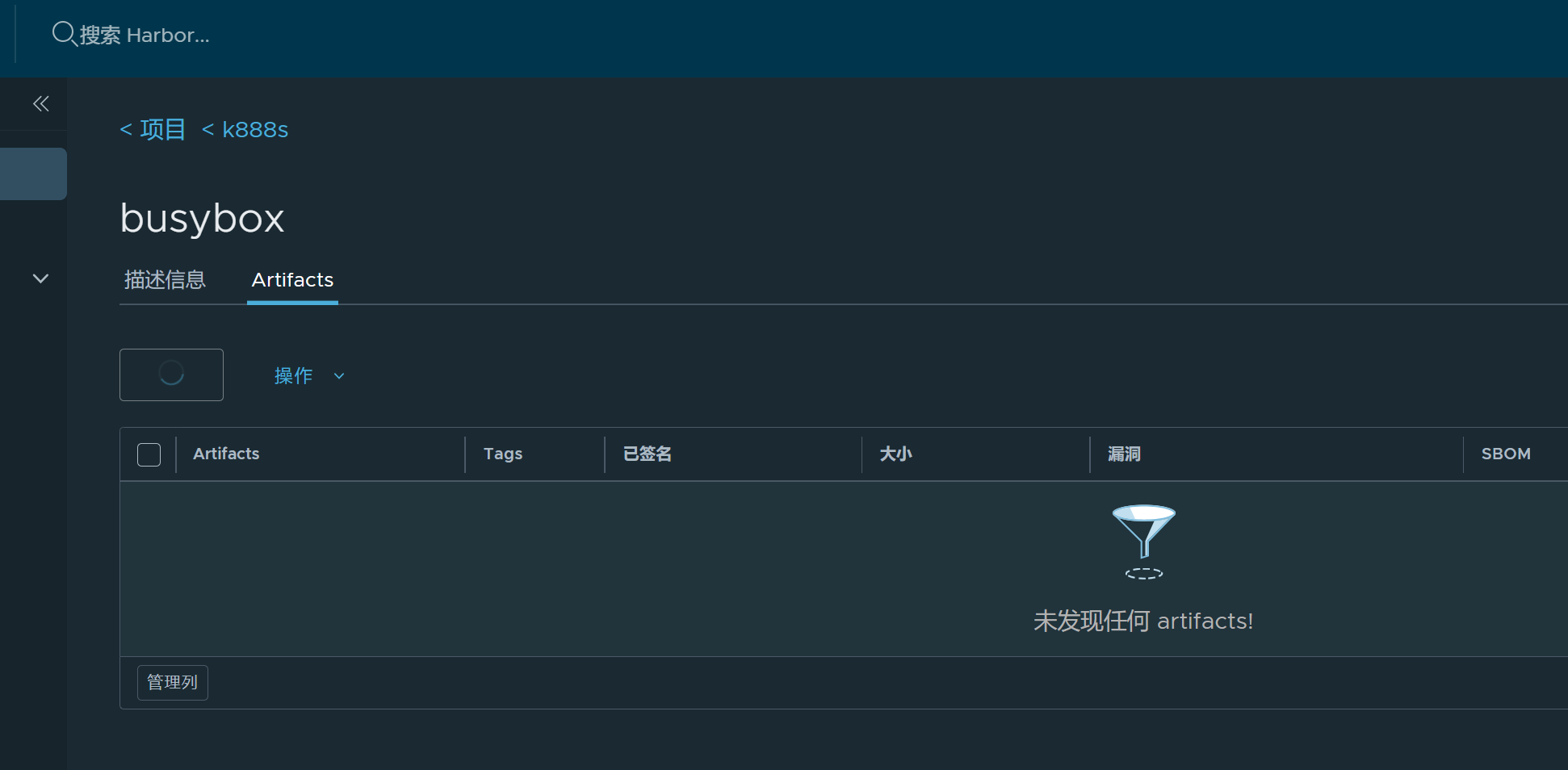The width and height of the screenshot is (1568, 770).
Task: Go back to 项目 via breadcrumb
Action: [153, 129]
